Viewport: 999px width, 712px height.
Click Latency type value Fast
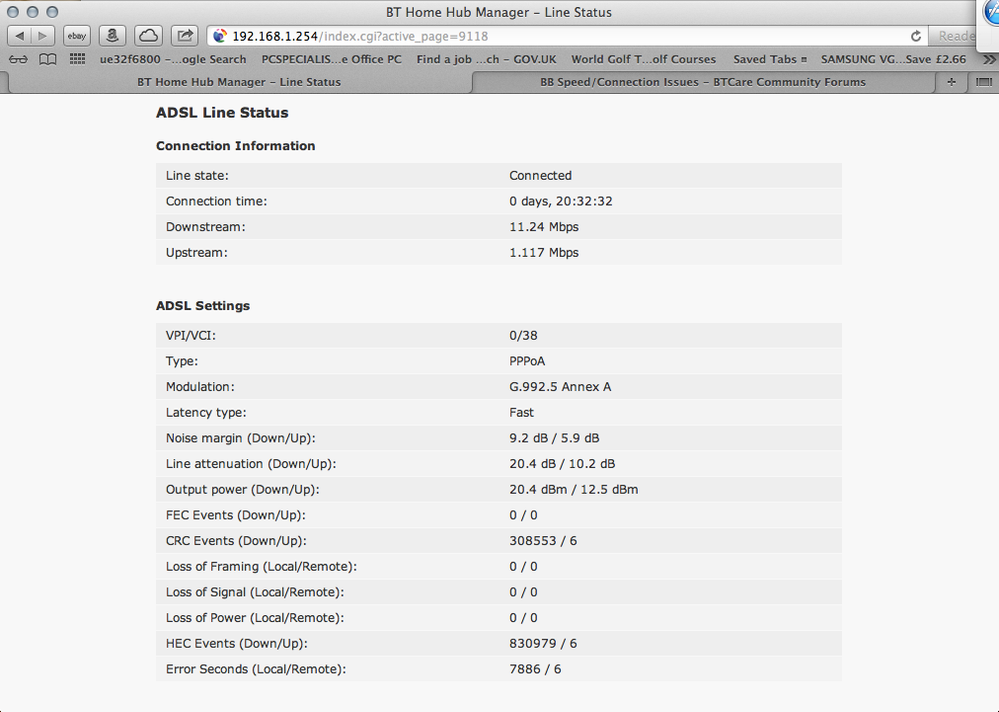pos(521,413)
